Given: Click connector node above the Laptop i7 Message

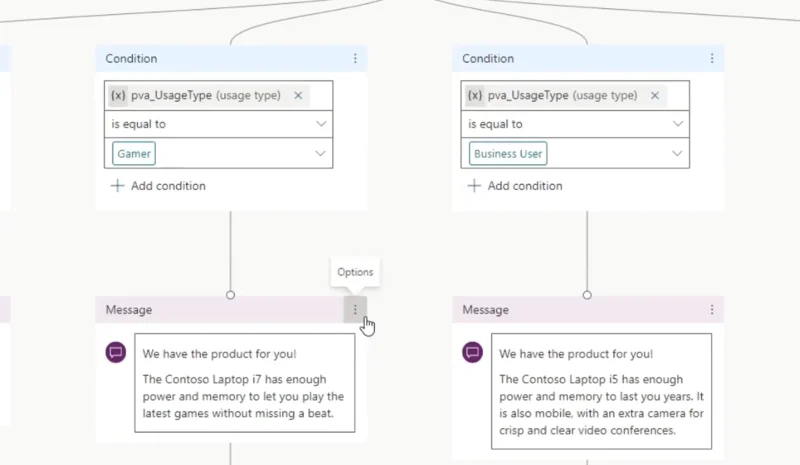Looking at the screenshot, I should click(x=231, y=295).
